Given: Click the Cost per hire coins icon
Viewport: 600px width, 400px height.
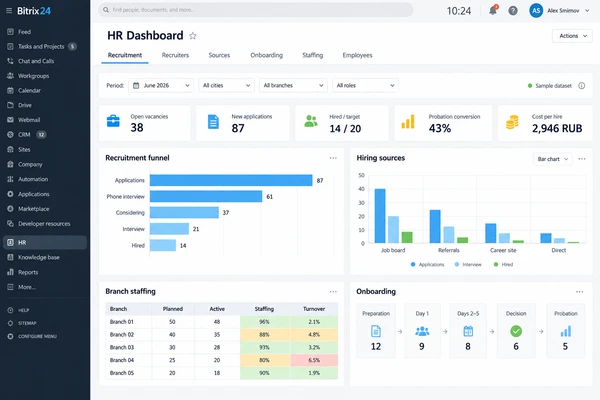Looking at the screenshot, I should (512, 122).
